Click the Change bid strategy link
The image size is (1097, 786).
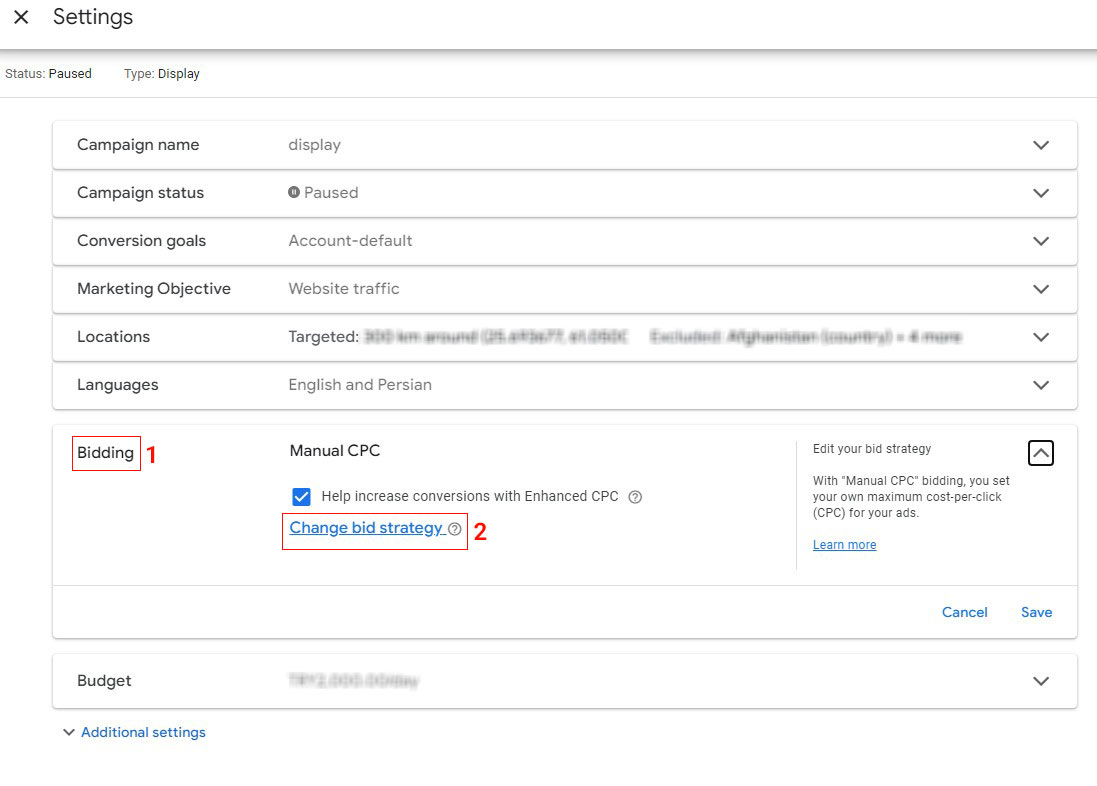pos(366,528)
